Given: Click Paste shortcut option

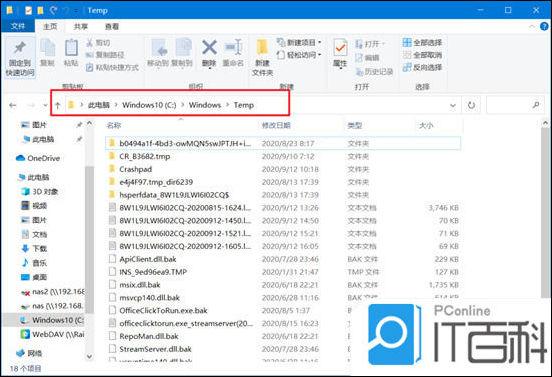Looking at the screenshot, I should (x=113, y=67).
